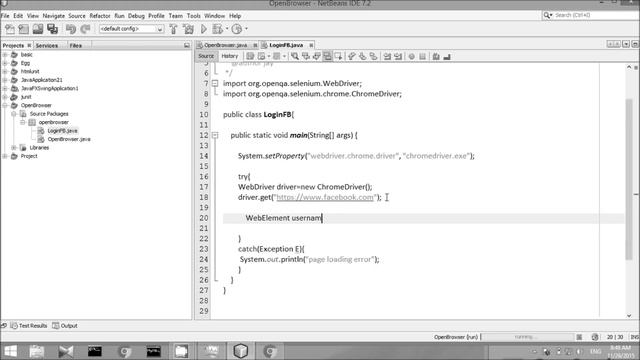Screen dimensions: 640x360
Task: Click the Redo toolbar icon
Action: click(x=85, y=29)
